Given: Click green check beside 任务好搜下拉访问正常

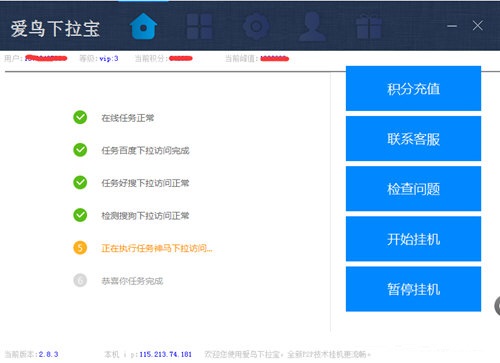Looking at the screenshot, I should [x=80, y=182].
